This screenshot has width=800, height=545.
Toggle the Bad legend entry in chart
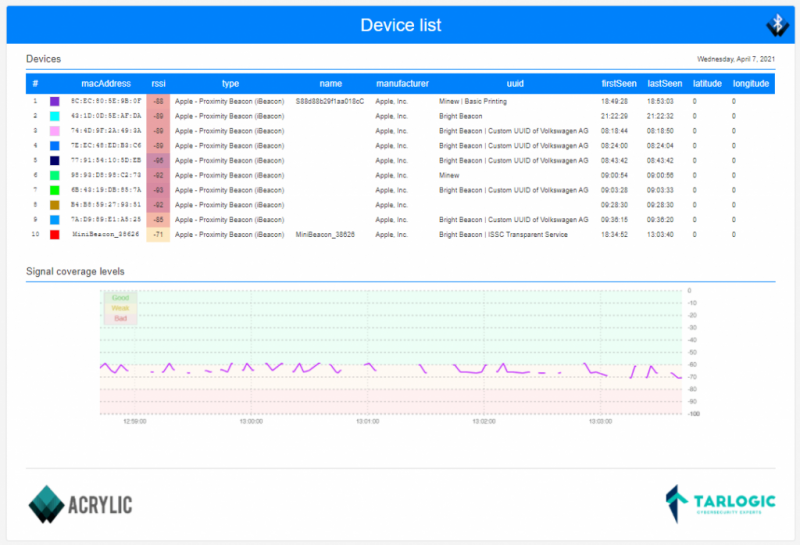[120, 318]
